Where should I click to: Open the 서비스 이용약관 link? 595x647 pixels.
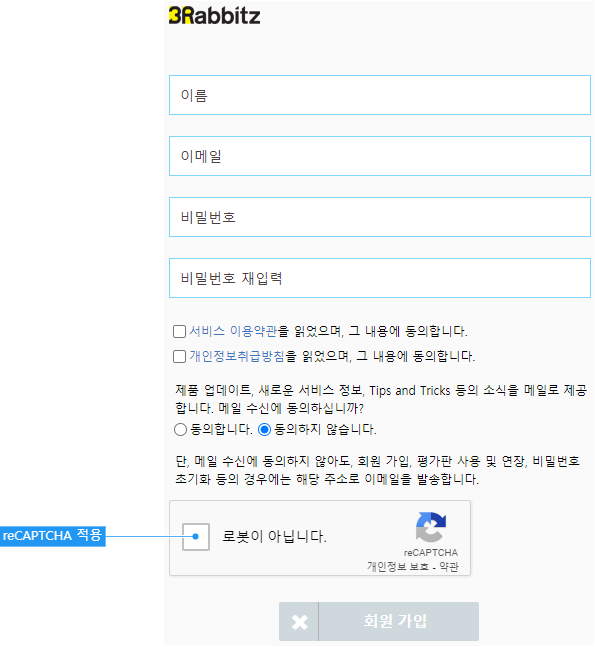point(234,331)
